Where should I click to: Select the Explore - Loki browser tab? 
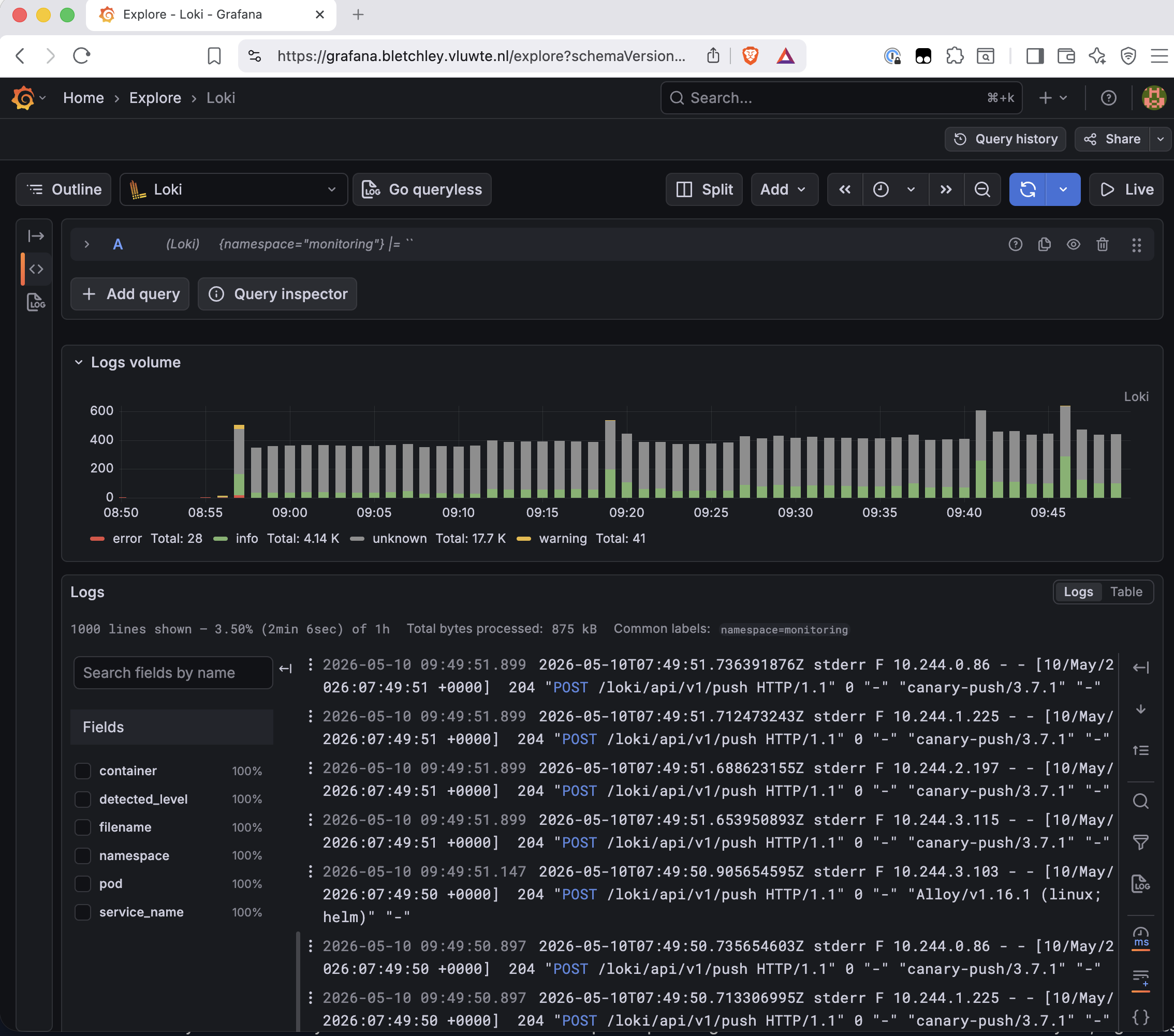point(211,15)
